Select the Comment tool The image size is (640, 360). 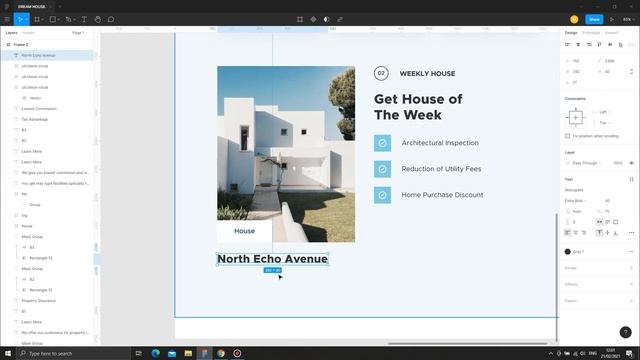[111, 19]
